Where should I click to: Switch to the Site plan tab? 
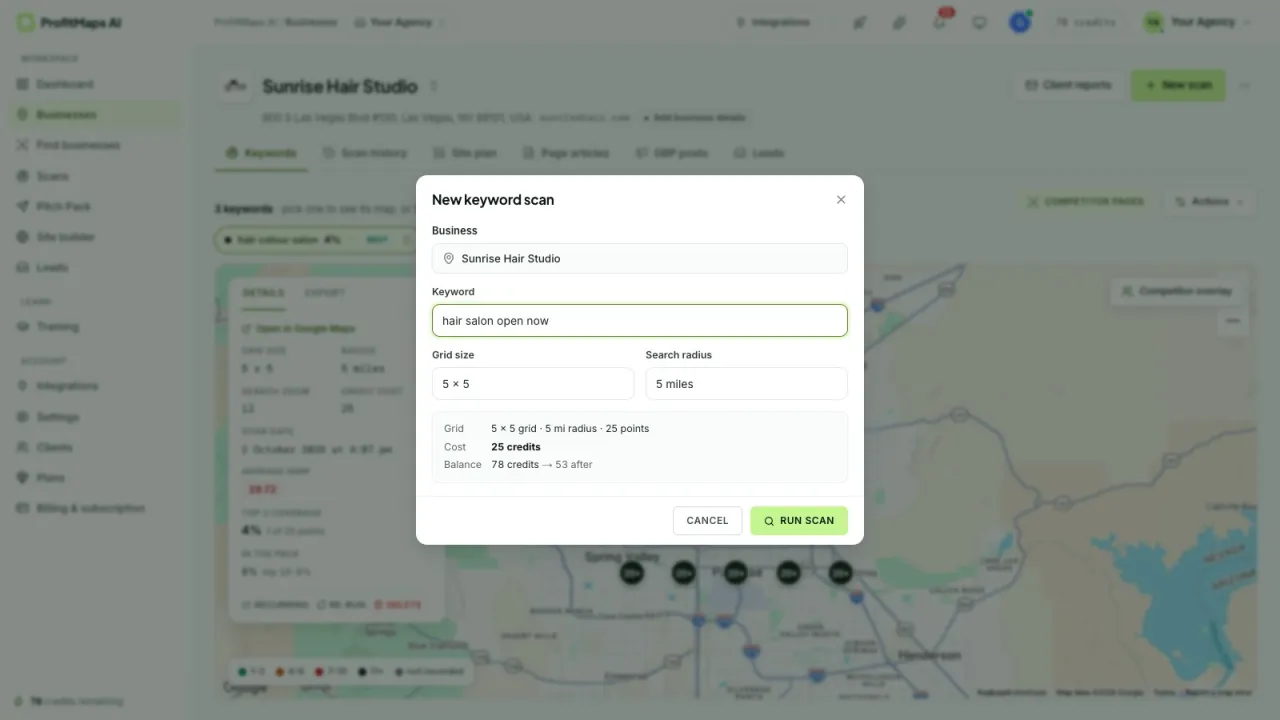(466, 153)
